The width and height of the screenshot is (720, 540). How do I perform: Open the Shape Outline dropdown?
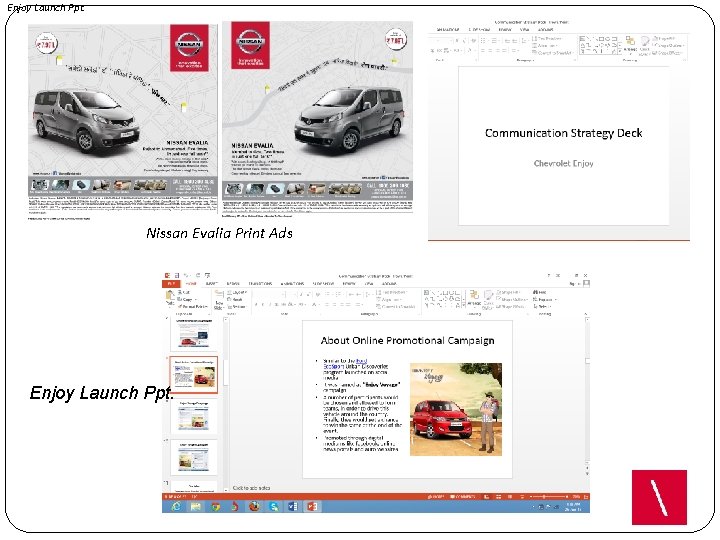point(511,299)
